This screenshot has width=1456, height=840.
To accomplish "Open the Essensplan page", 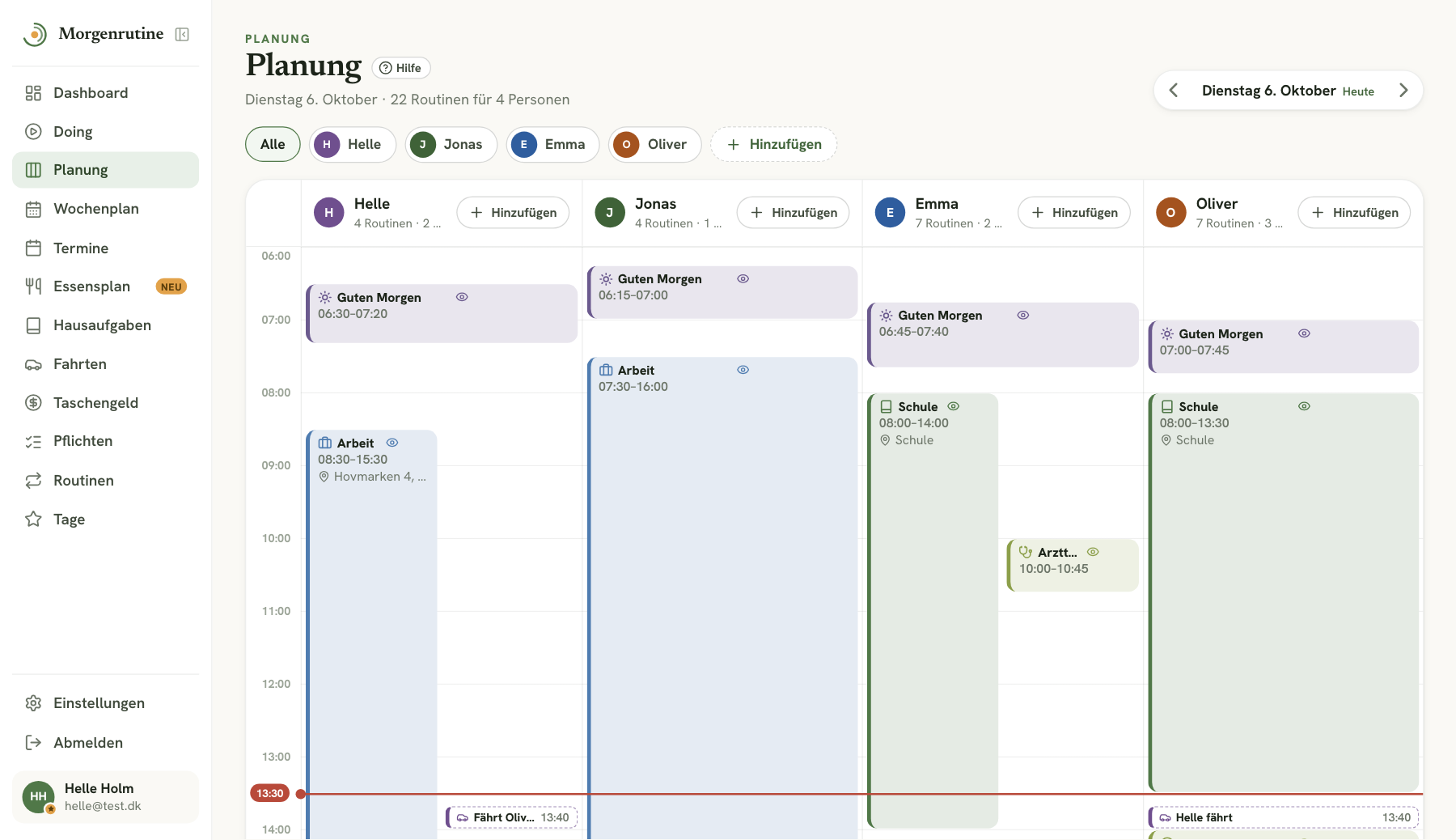I will (105, 286).
